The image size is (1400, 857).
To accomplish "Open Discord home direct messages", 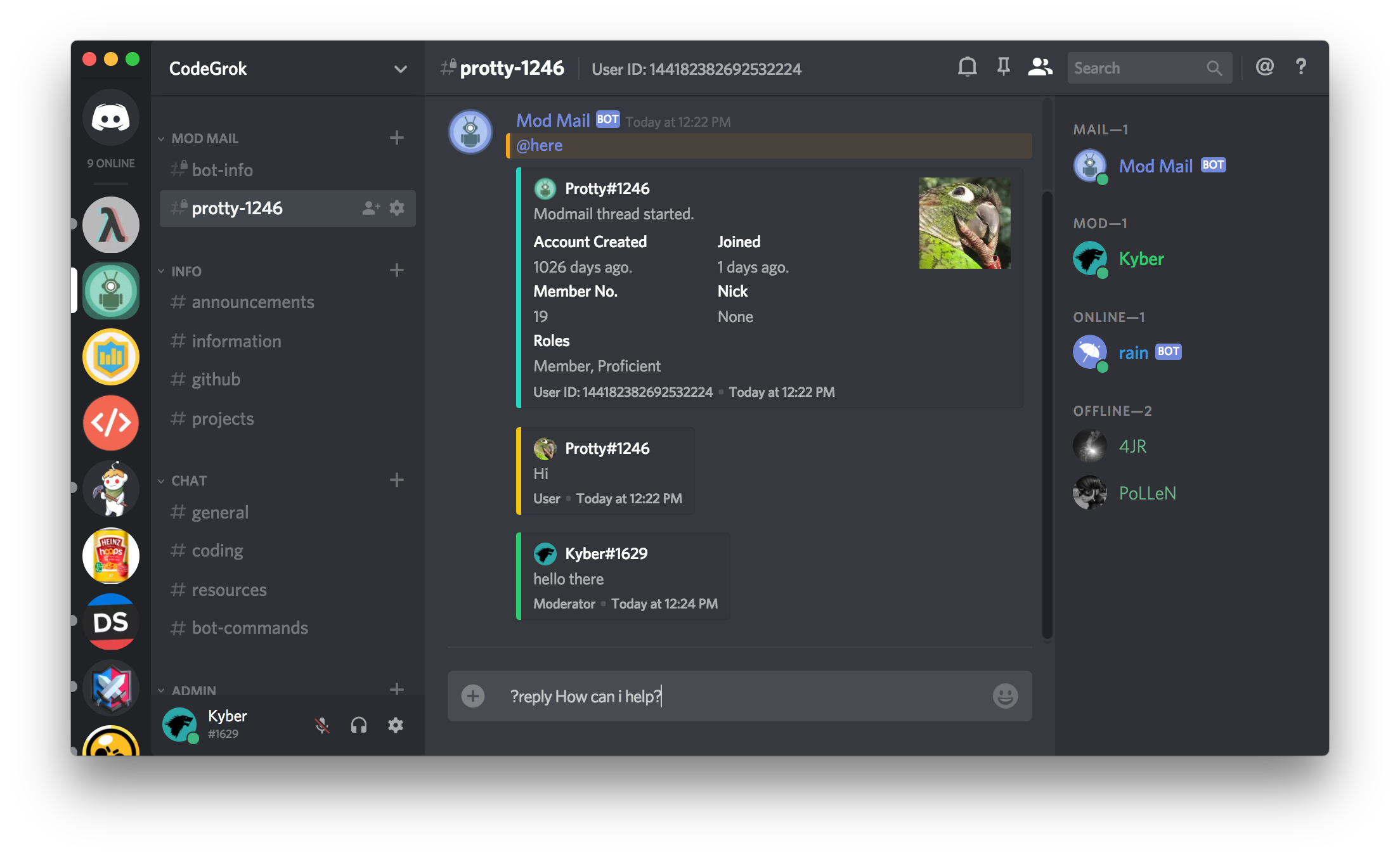I will tap(111, 118).
